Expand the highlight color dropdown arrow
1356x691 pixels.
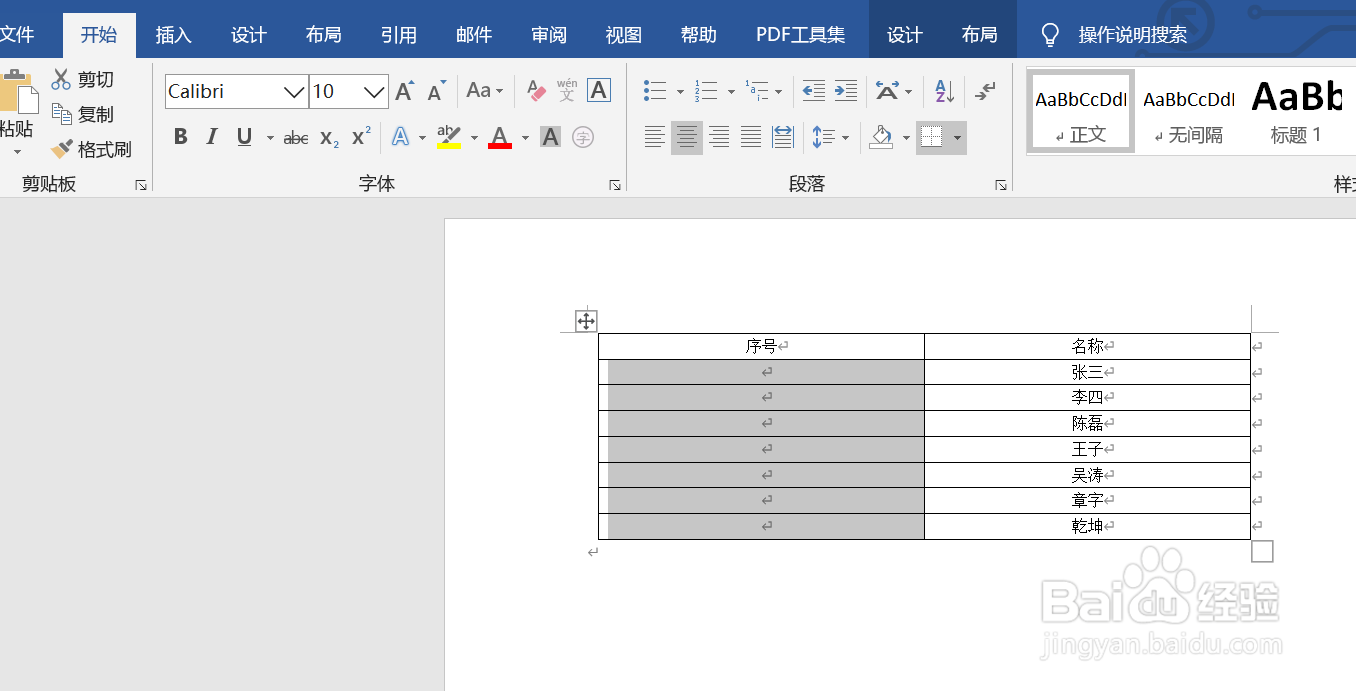[x=474, y=138]
